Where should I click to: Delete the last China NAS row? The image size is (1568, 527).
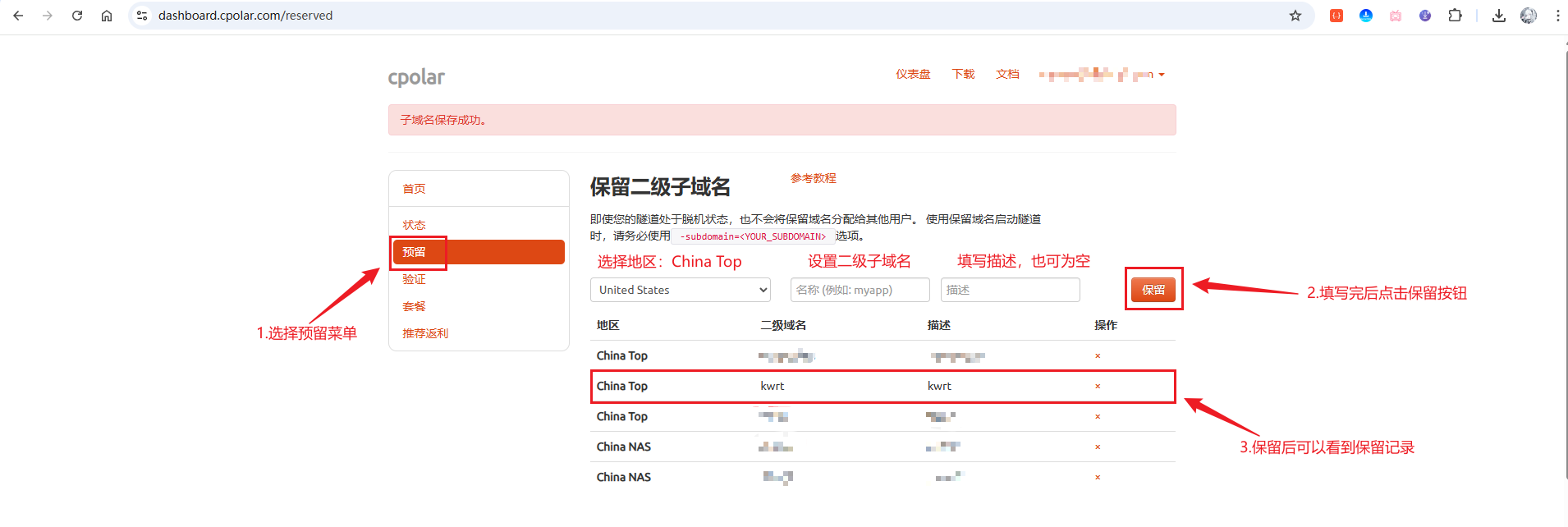point(1098,478)
